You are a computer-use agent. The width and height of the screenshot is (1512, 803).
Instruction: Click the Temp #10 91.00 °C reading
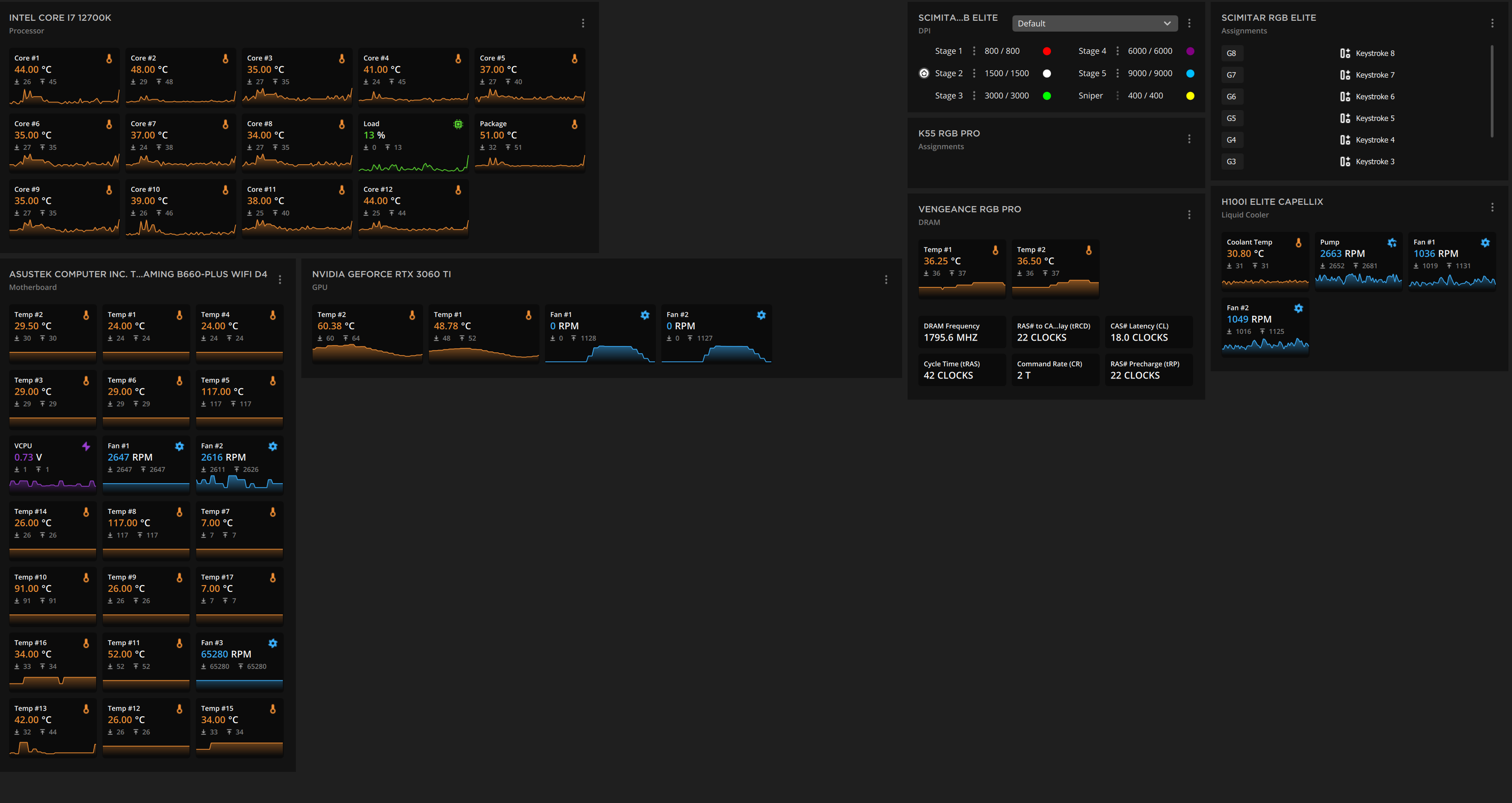(33, 588)
